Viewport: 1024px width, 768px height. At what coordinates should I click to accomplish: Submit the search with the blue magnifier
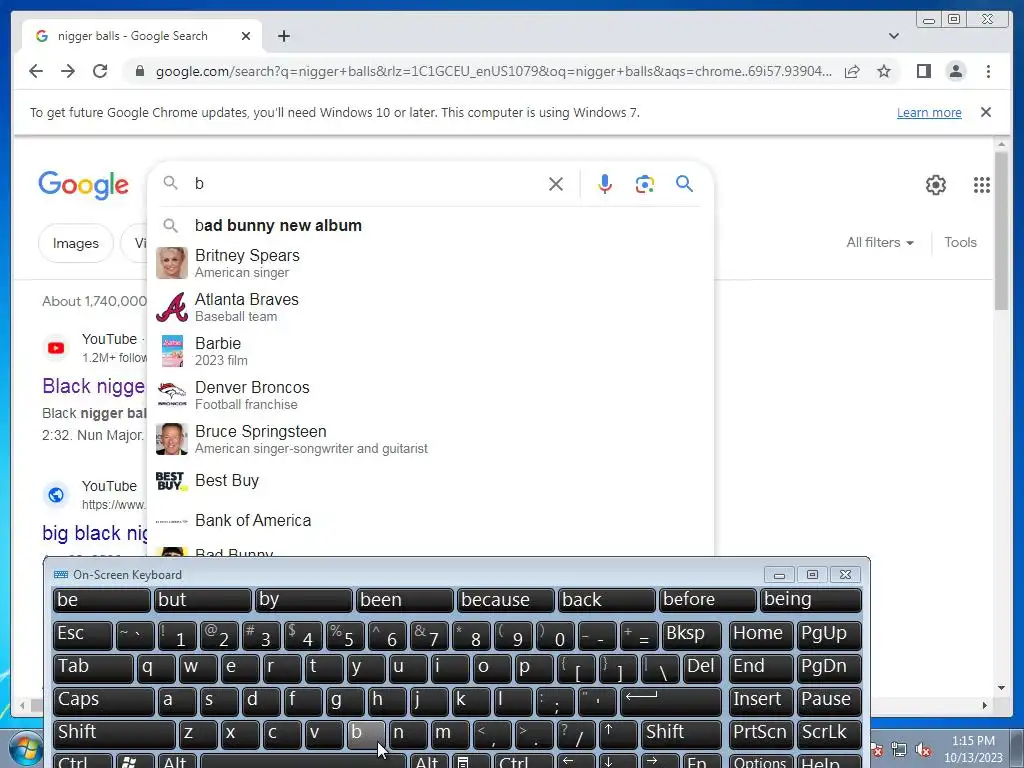[684, 184]
